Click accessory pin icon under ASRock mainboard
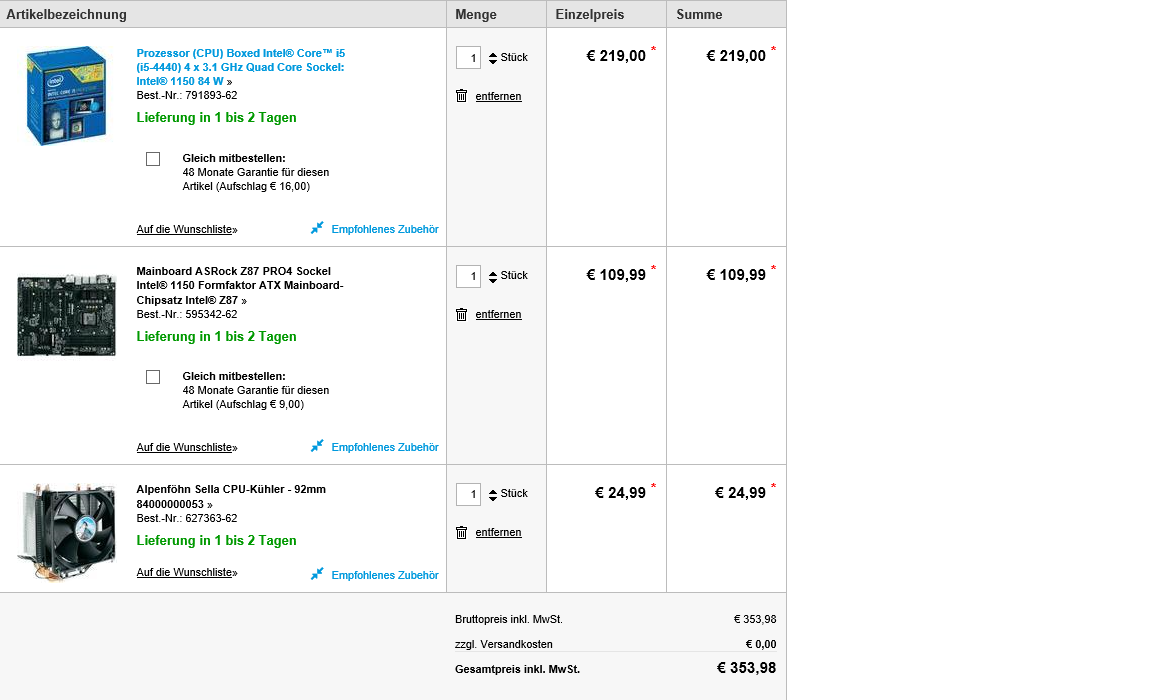 tap(317, 447)
